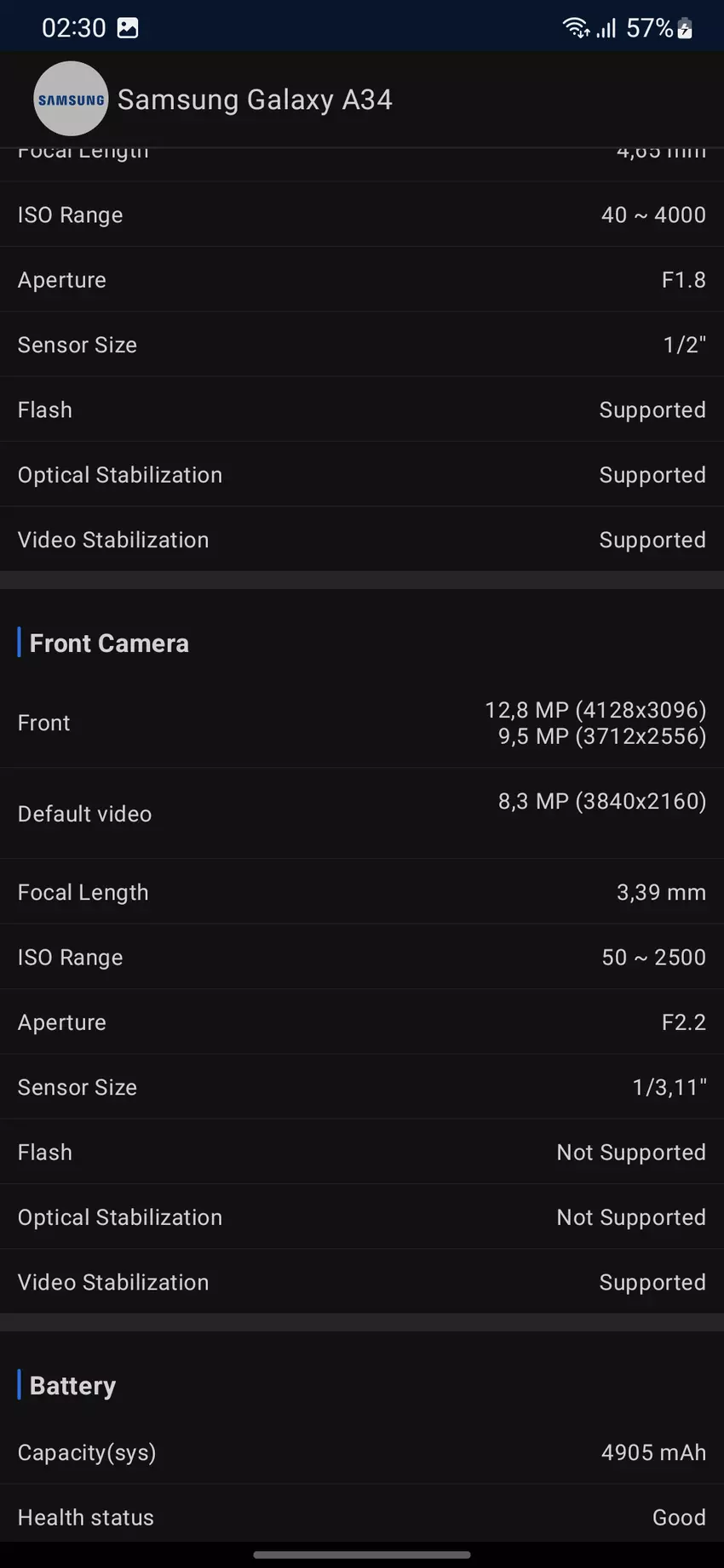Tap the Samsung logo avatar

71,99
